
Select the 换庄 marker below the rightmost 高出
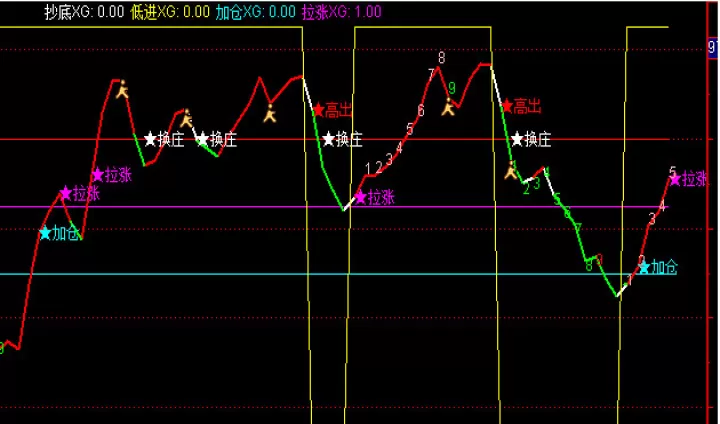tap(531, 139)
